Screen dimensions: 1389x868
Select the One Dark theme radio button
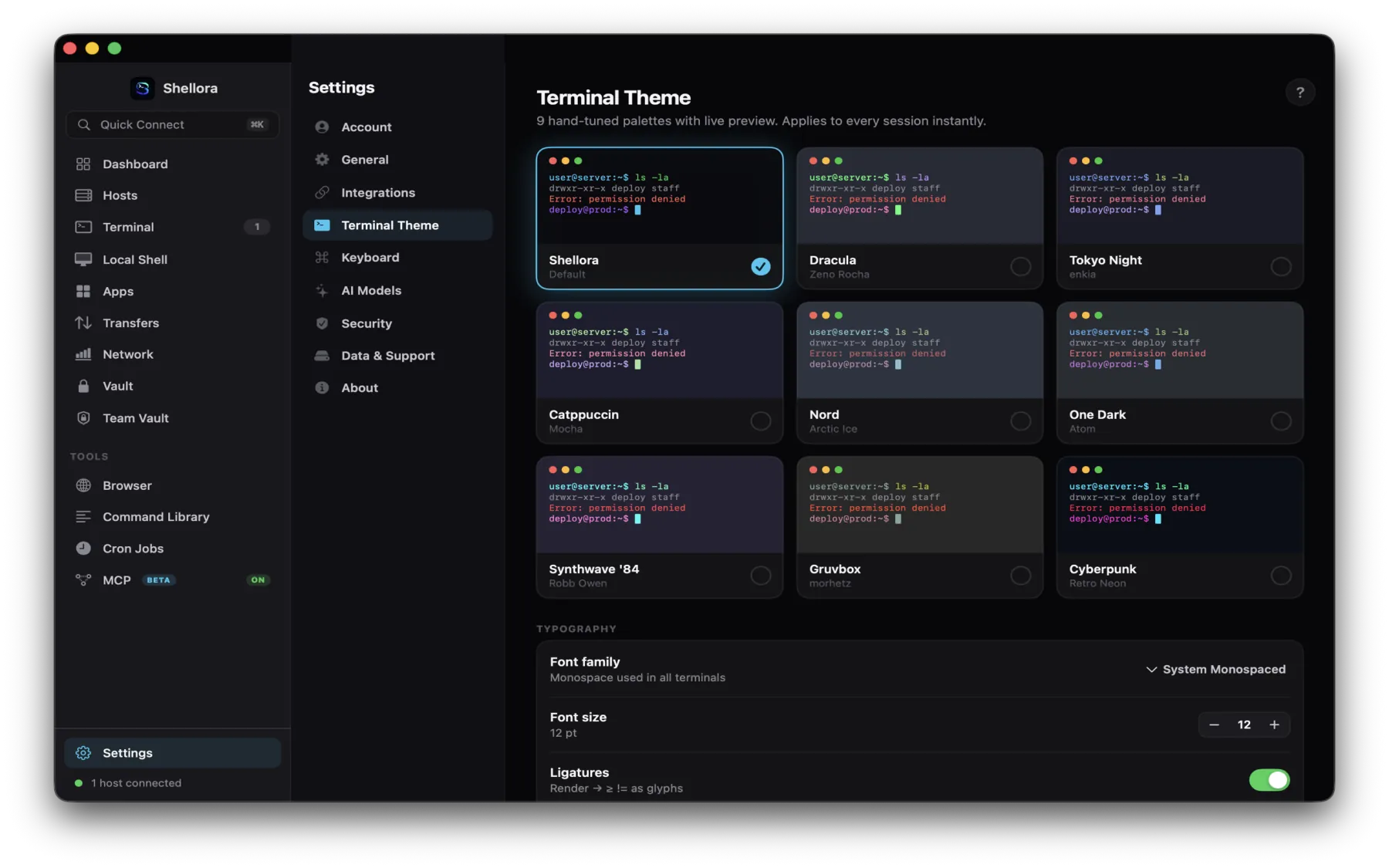(x=1280, y=420)
